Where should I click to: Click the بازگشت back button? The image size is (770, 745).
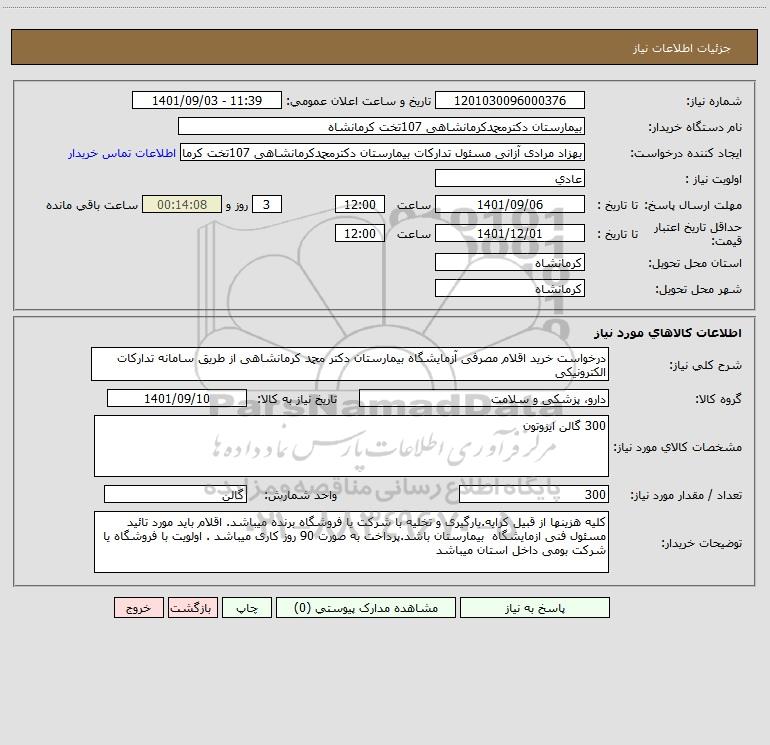tap(192, 607)
